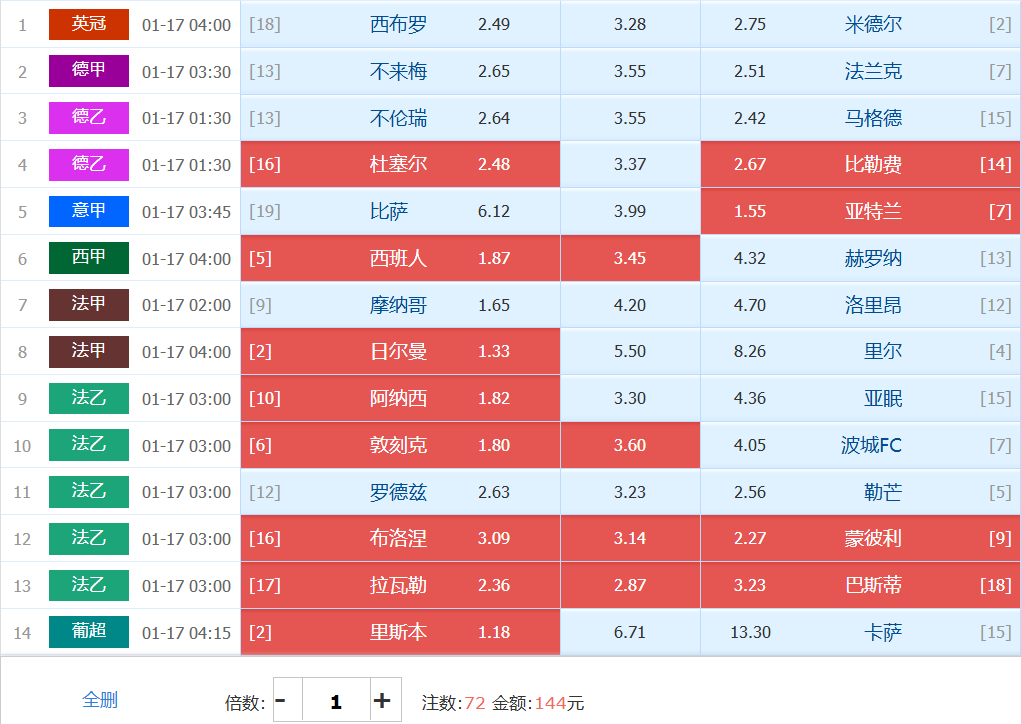Image resolution: width=1021 pixels, height=724 pixels.
Task: Select draw odds 5.50 for 日尔曼 match
Action: click(630, 352)
